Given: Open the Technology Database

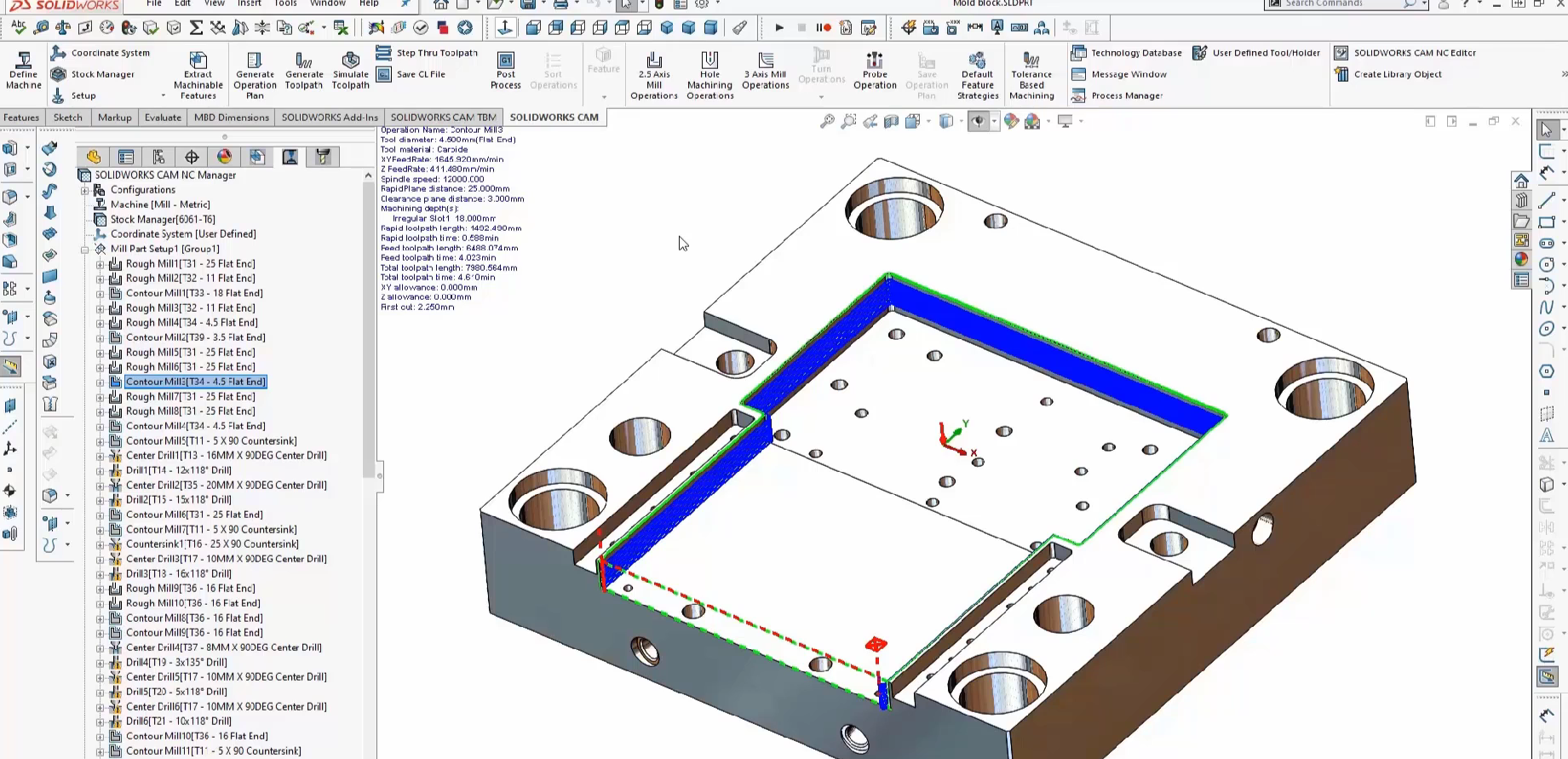Looking at the screenshot, I should tap(1126, 53).
